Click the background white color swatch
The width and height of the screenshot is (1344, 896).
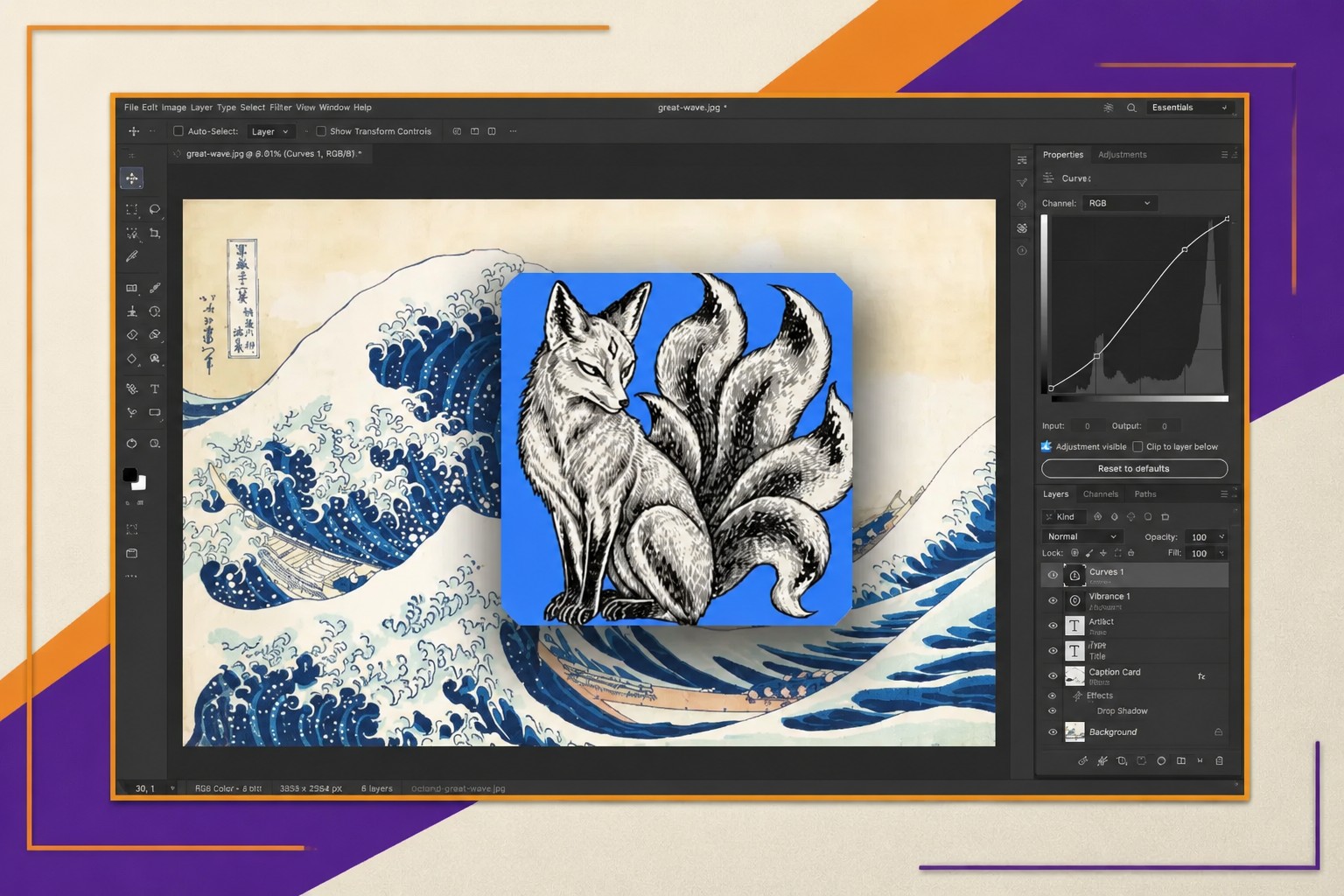click(141, 483)
